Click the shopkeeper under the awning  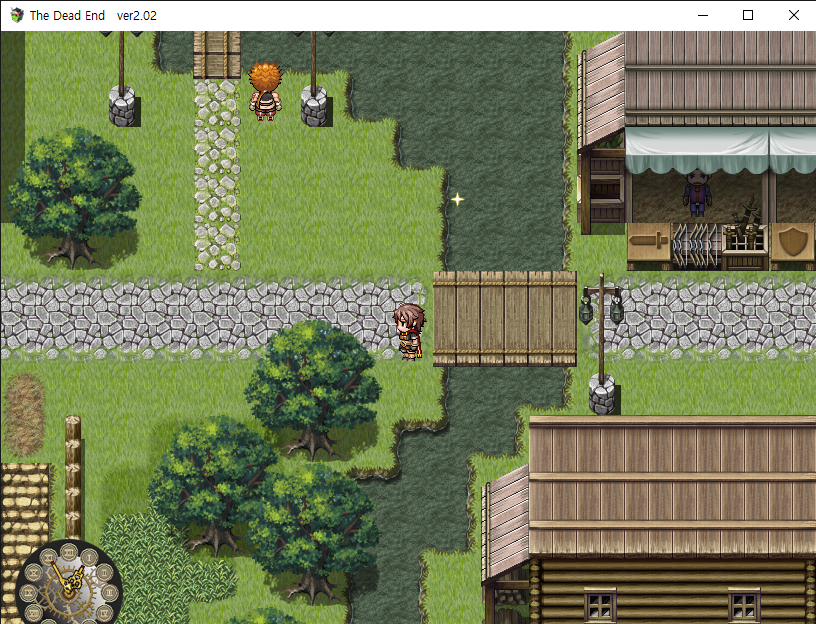pos(697,192)
